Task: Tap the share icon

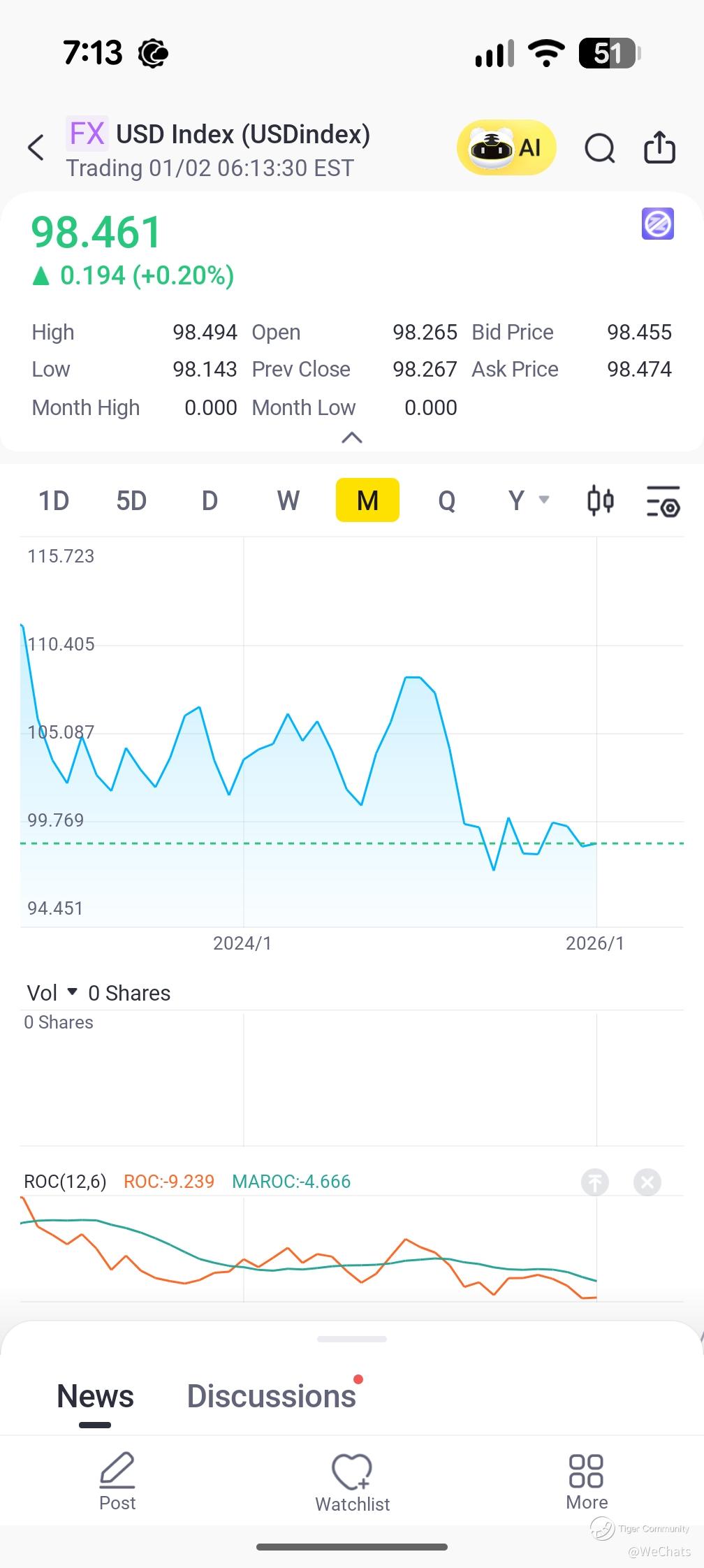Action: pyautogui.click(x=659, y=148)
